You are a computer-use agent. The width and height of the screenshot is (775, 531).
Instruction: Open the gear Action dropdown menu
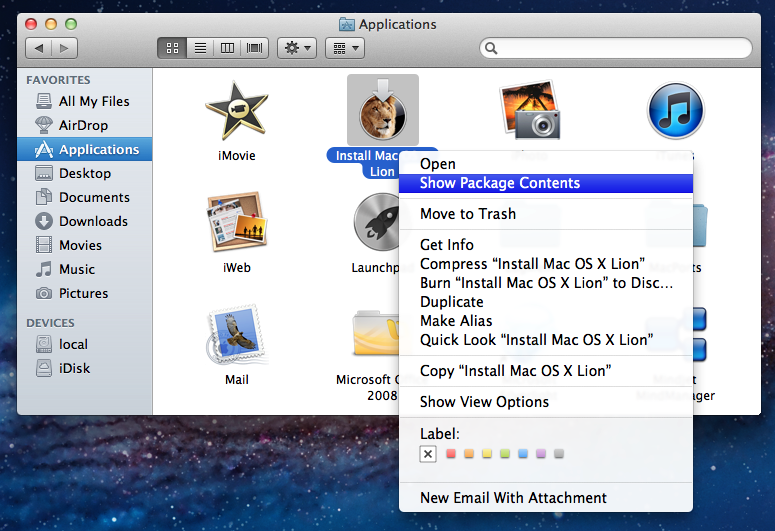coord(297,48)
